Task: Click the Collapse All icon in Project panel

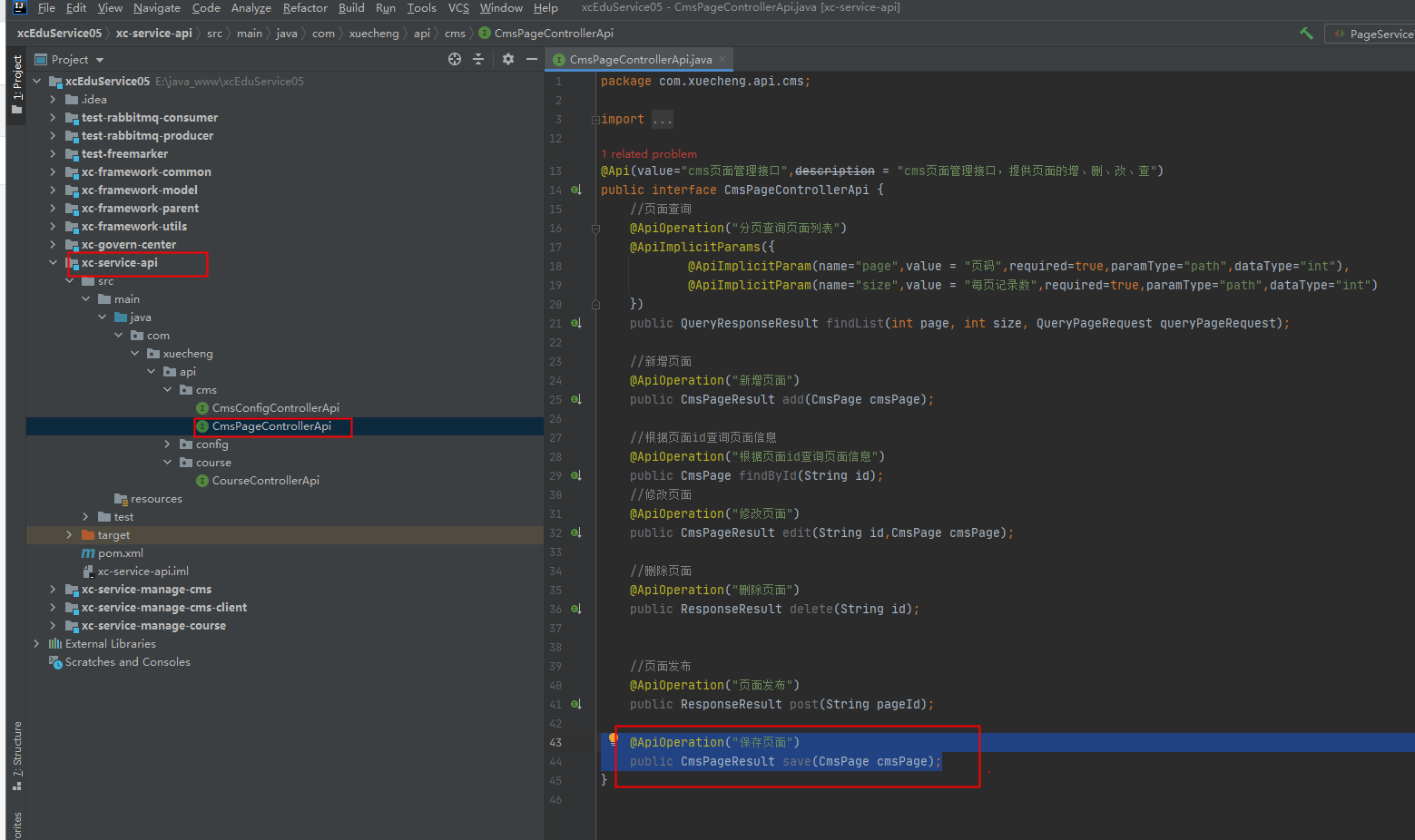Action: tap(478, 59)
